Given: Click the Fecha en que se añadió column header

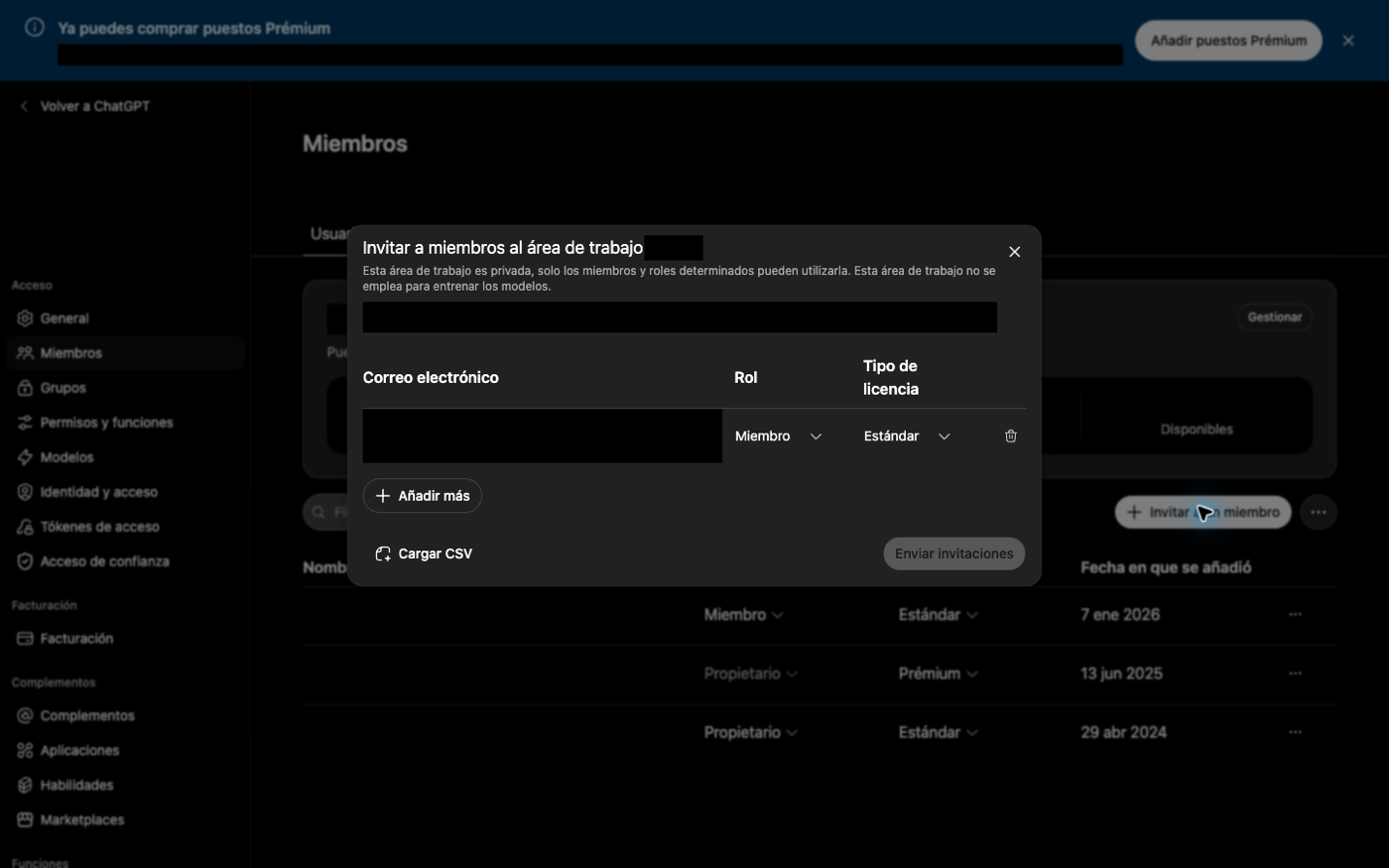Looking at the screenshot, I should [1166, 567].
